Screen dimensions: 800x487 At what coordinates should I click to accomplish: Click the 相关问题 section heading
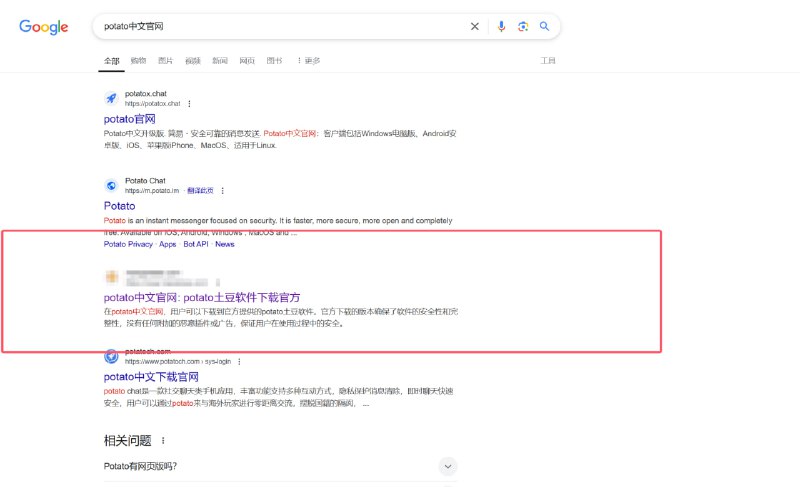pos(128,441)
